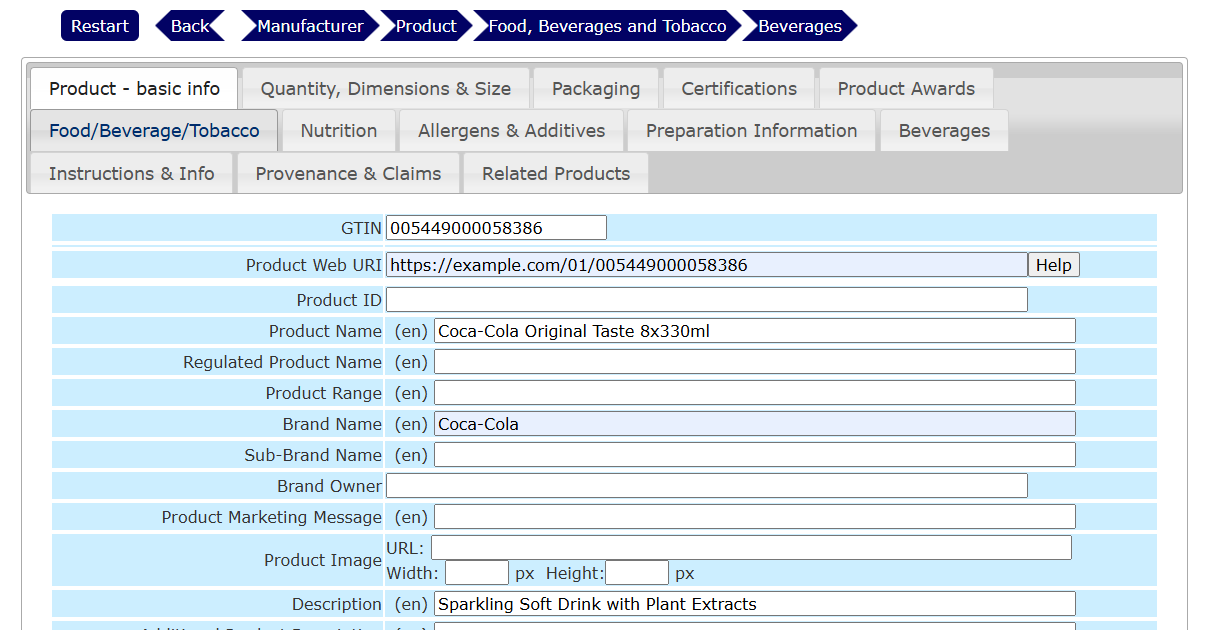
Task: Click the Product Web URI label
Action: coord(314,265)
